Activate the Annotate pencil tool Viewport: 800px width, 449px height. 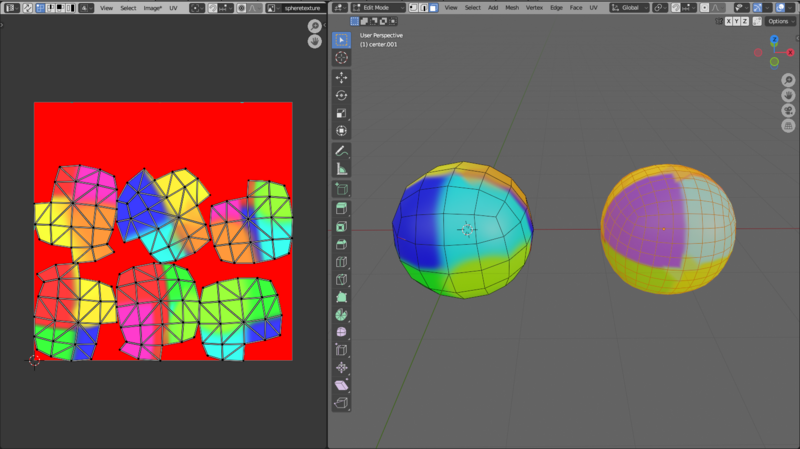(x=342, y=151)
